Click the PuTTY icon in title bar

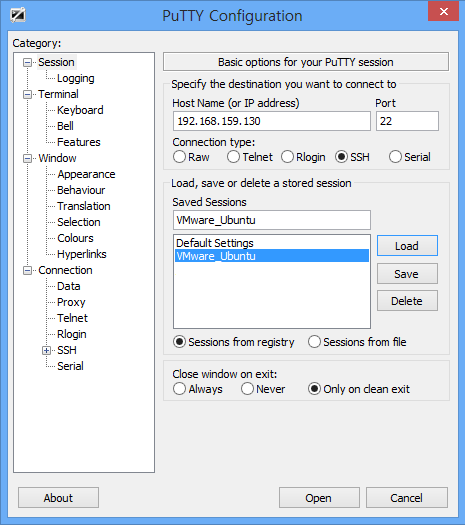coord(18,15)
